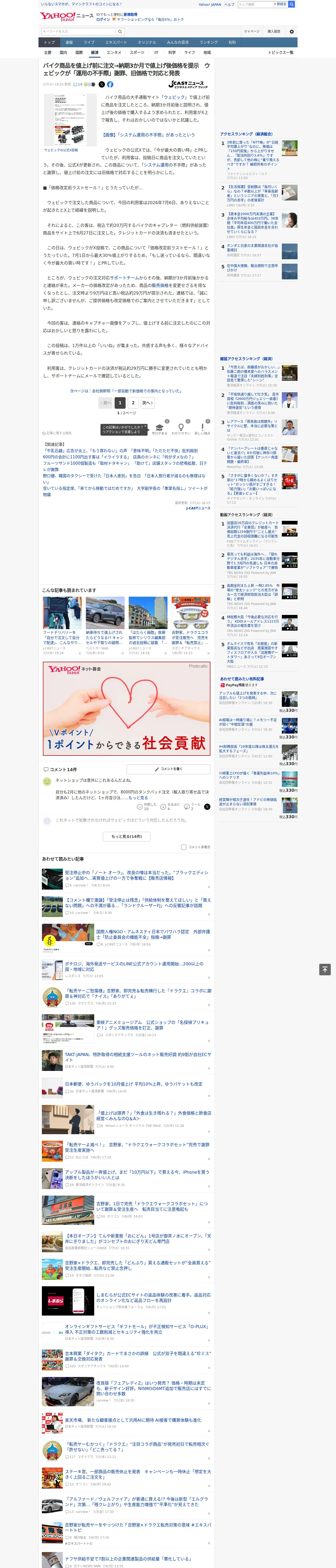The image size is (336, 1568).
Task: Click the なるほど reaction on first comment
Action: tap(170, 806)
